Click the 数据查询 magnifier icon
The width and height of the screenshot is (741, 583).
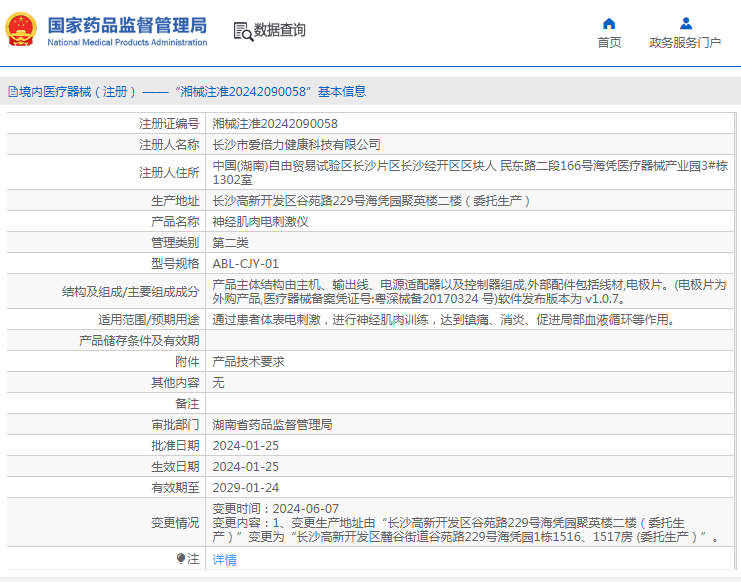click(x=242, y=31)
